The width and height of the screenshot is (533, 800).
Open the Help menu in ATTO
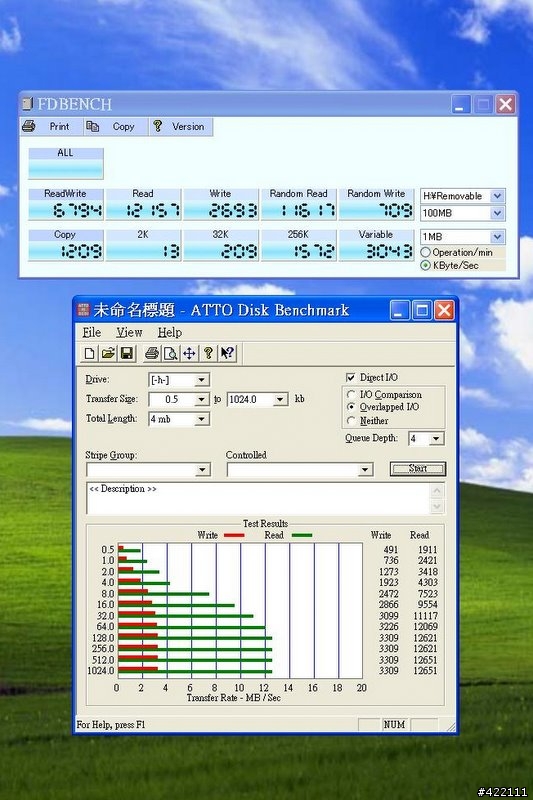[170, 333]
